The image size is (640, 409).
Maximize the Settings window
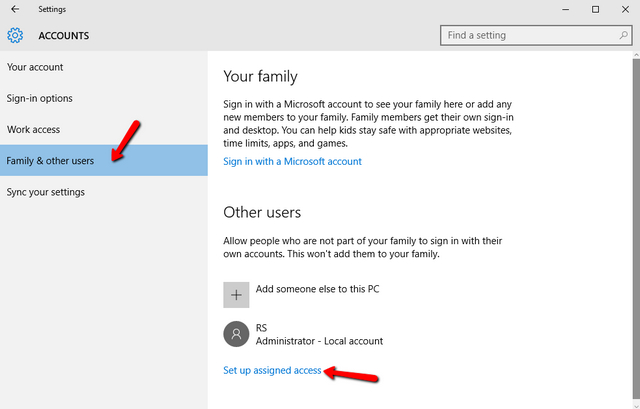point(595,9)
